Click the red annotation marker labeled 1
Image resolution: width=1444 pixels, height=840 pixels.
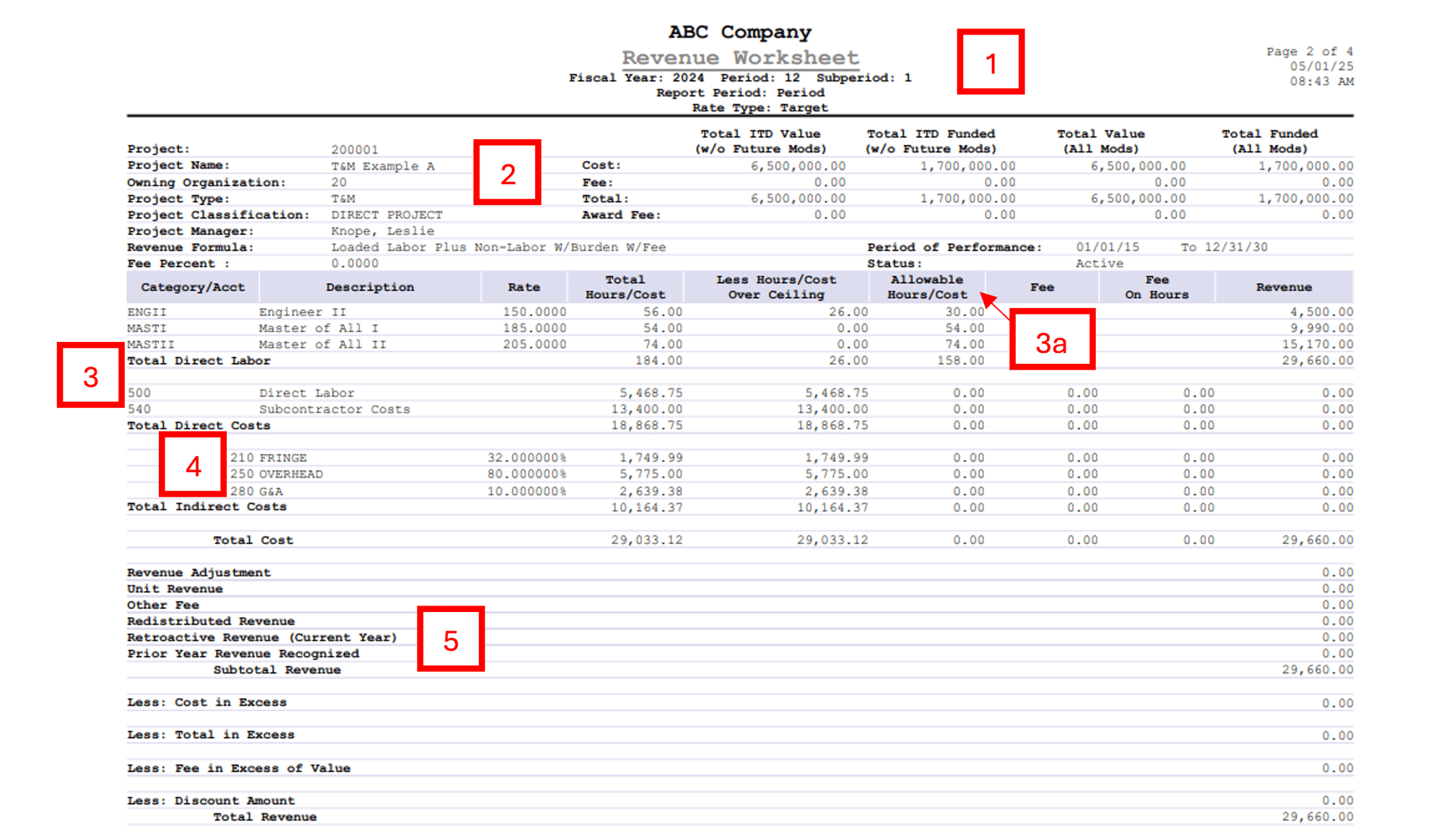click(991, 62)
